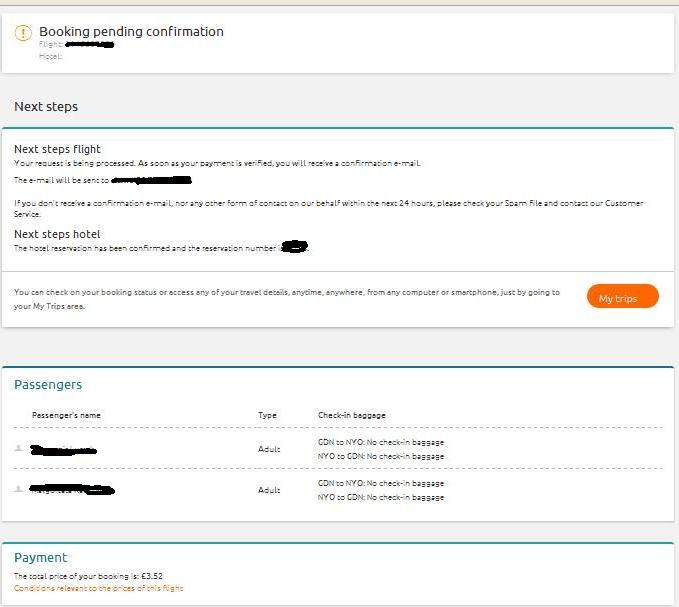Click the request is being processed sentence
This screenshot has width=679, height=607.
pos(217,163)
